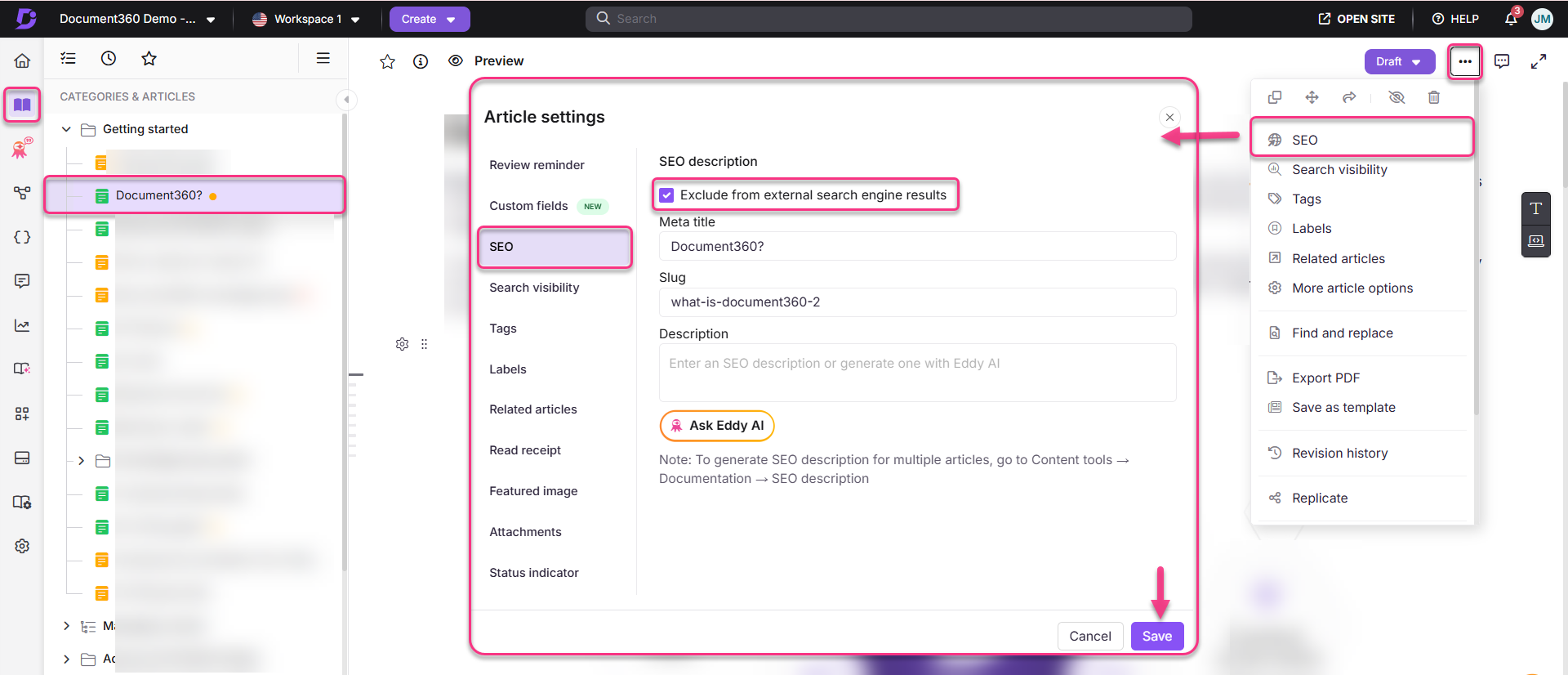Click Cancel in Article settings
This screenshot has height=675, width=1568.
tap(1090, 636)
